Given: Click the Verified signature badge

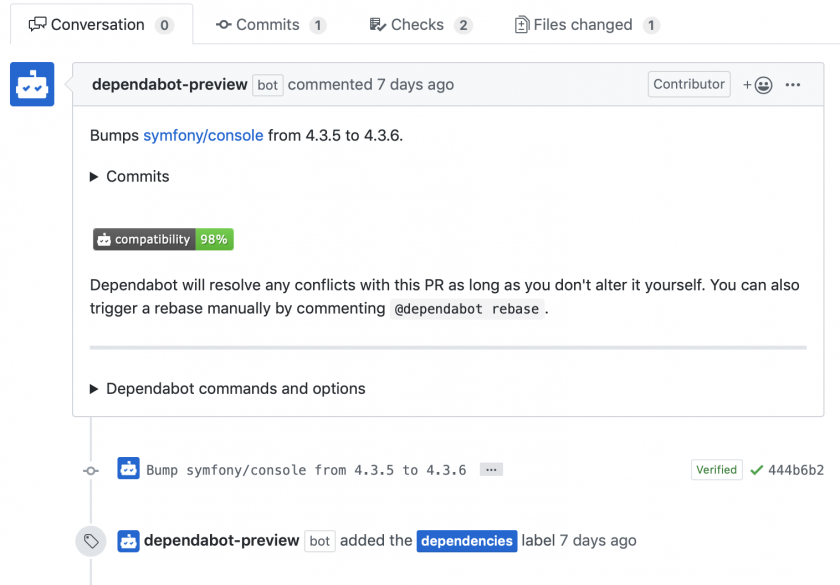Looking at the screenshot, I should 717,470.
